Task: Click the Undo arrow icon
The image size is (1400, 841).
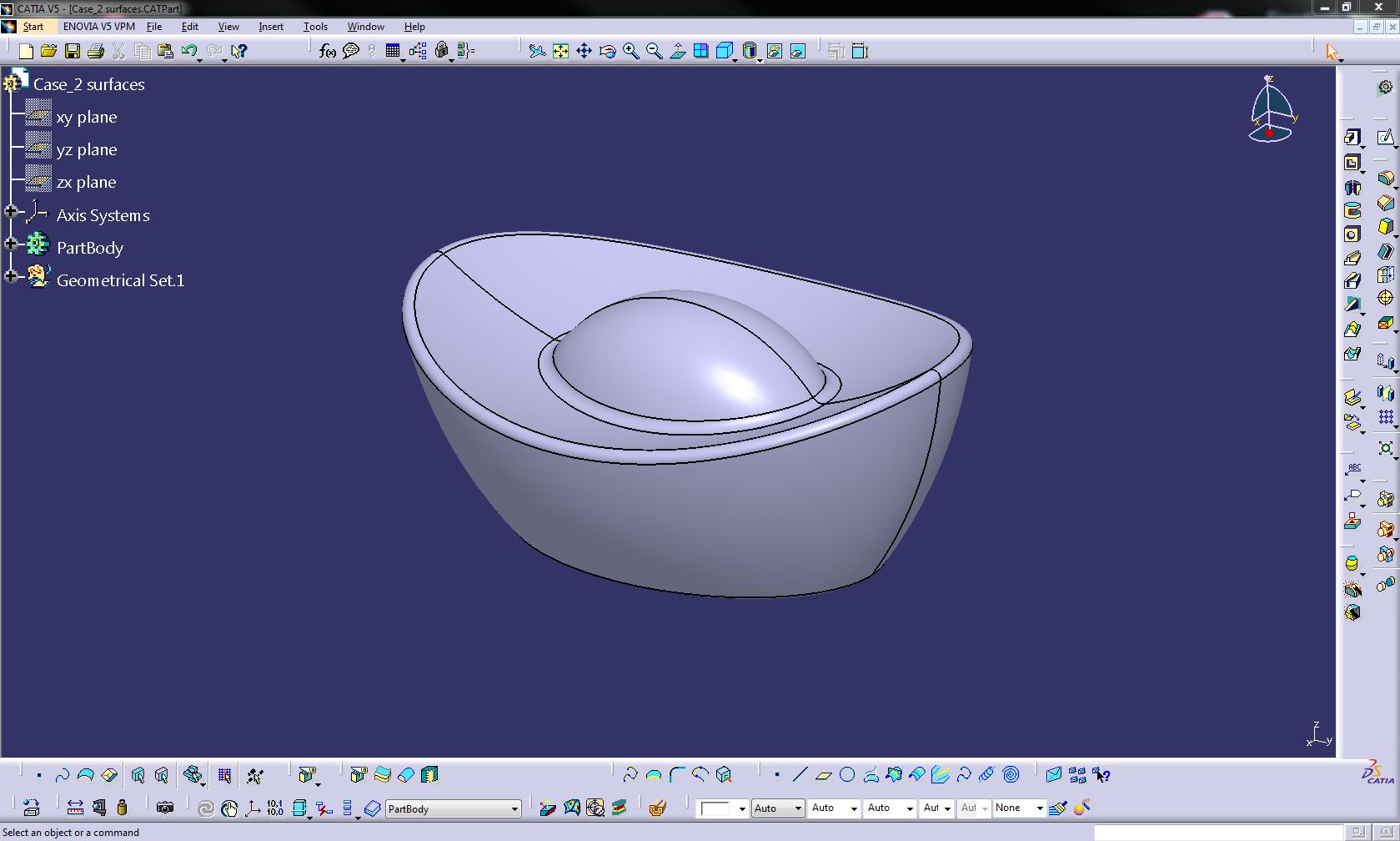Action: (x=188, y=52)
